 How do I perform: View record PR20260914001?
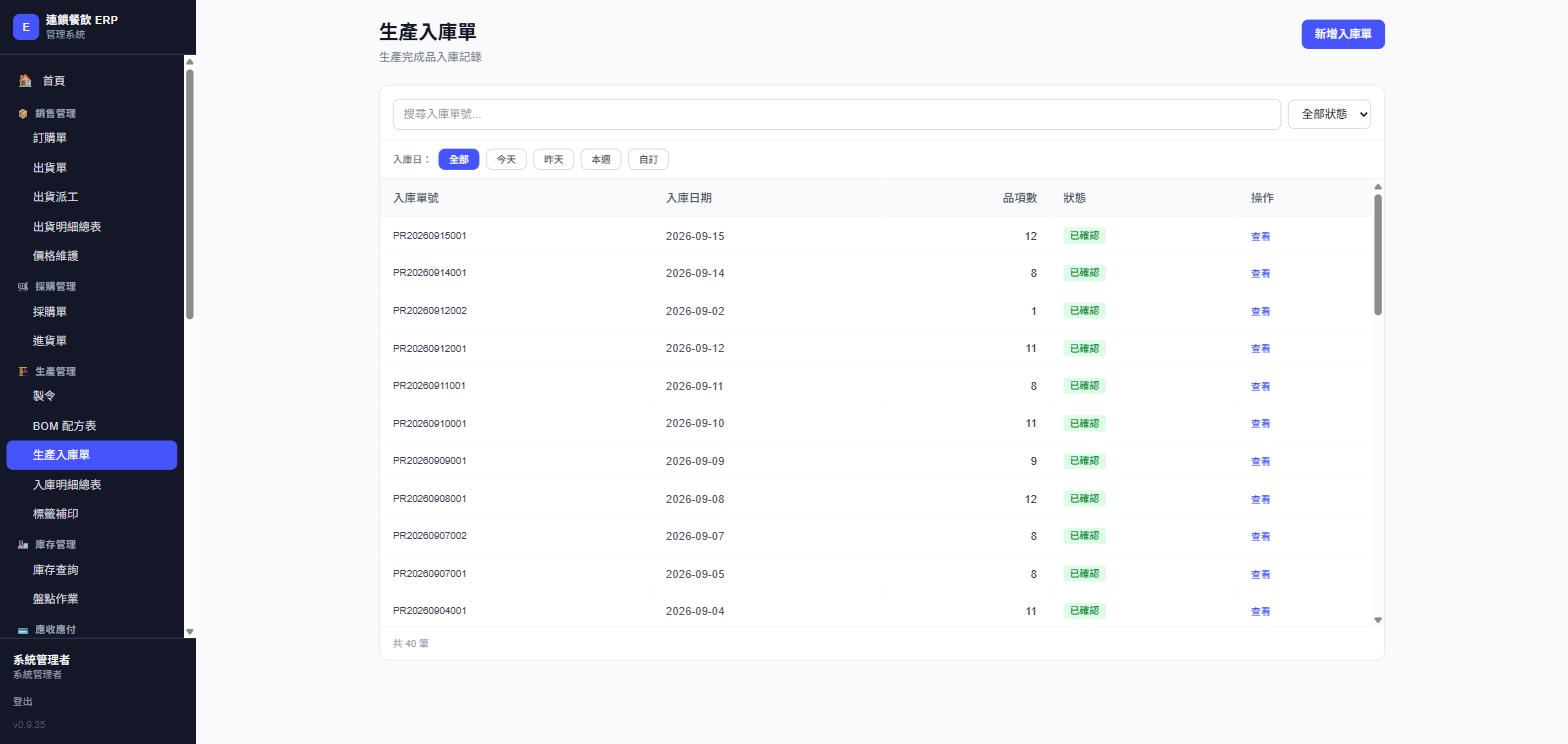click(1260, 274)
